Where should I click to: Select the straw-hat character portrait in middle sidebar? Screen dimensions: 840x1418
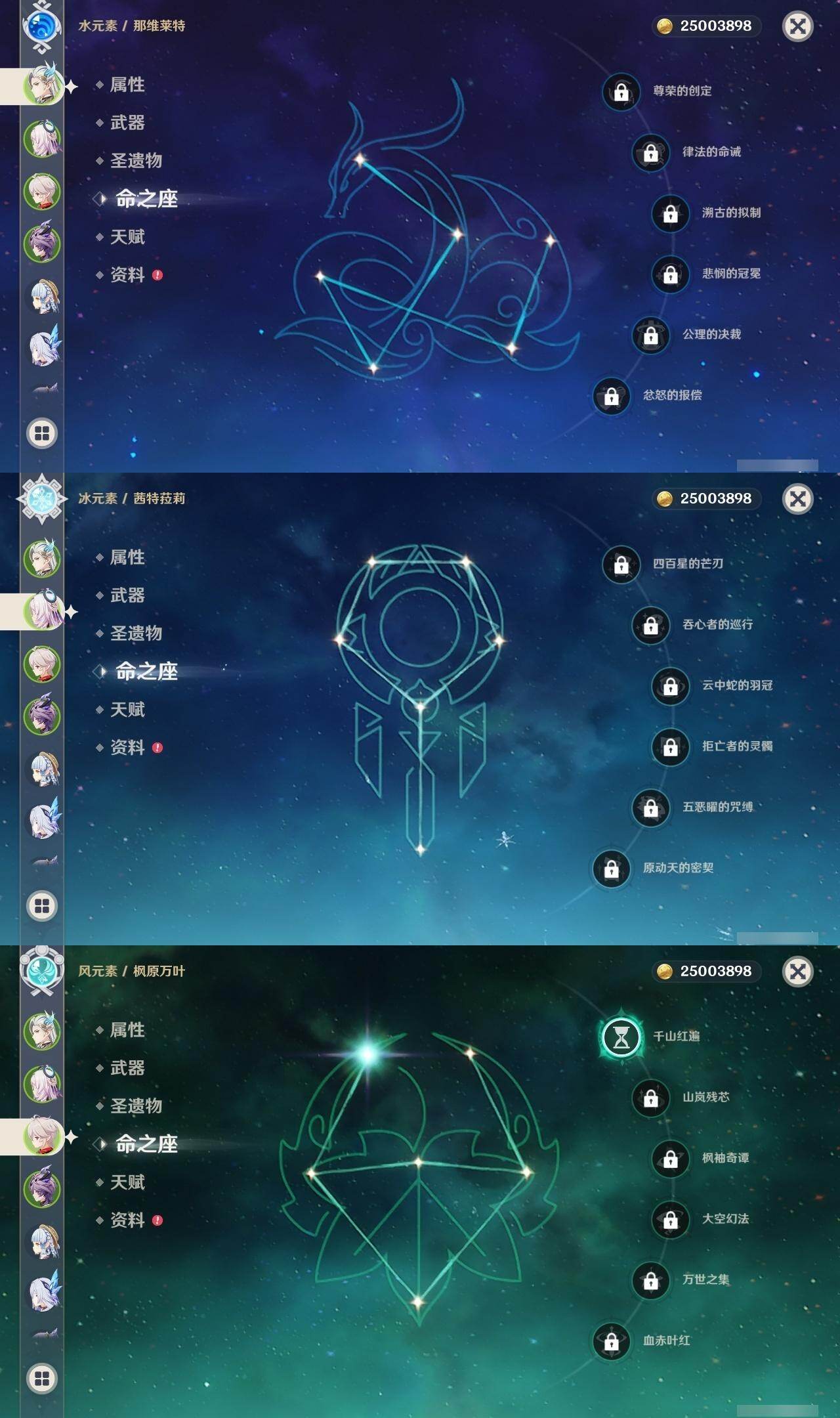pos(44,769)
